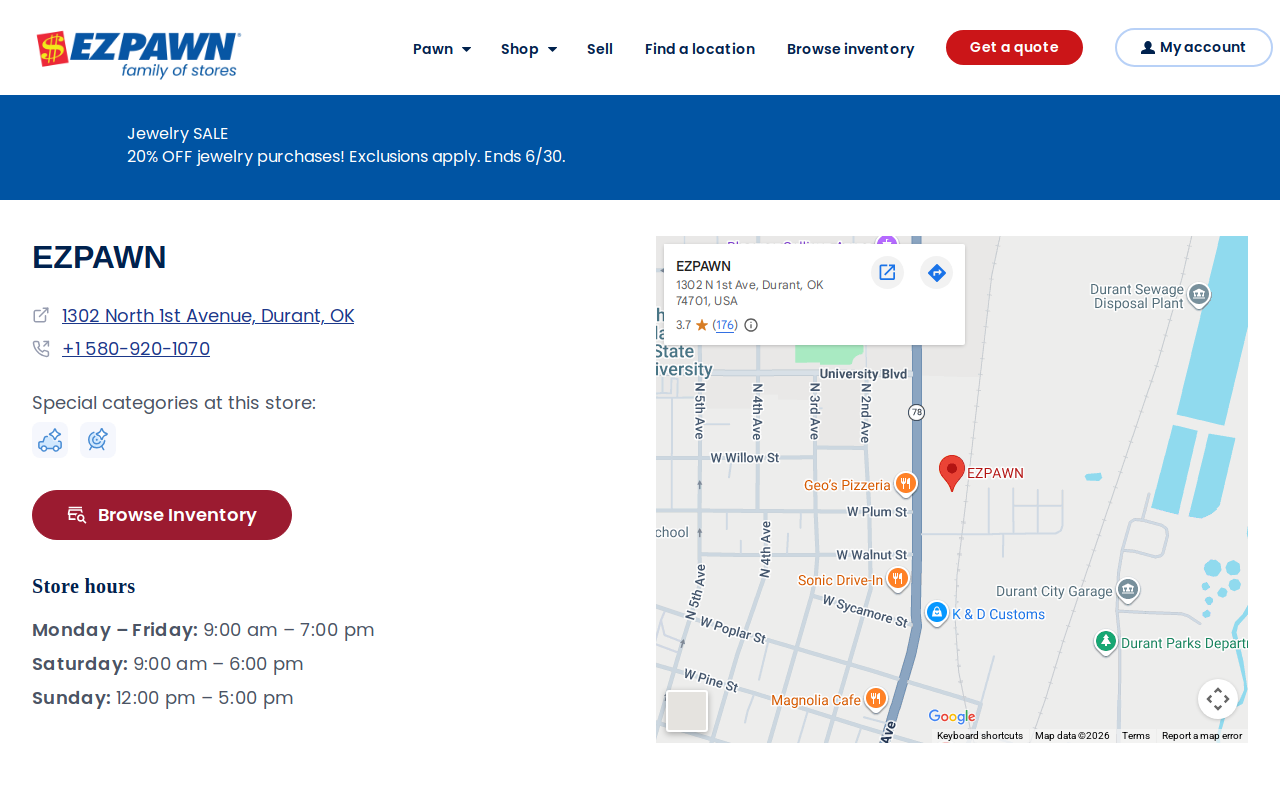
Task: Click the phone icon beside phone number
Action: tap(41, 349)
